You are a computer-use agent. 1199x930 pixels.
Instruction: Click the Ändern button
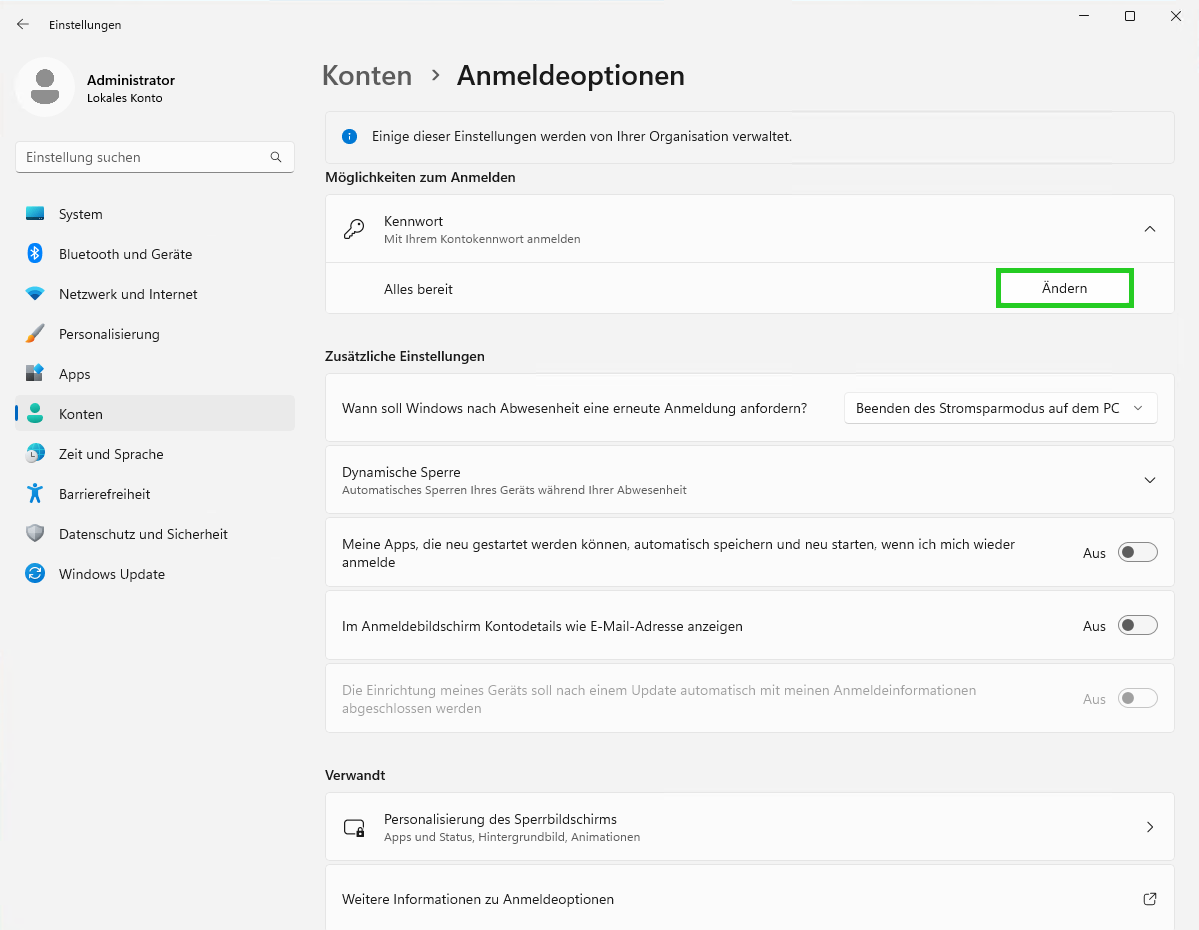tap(1063, 288)
